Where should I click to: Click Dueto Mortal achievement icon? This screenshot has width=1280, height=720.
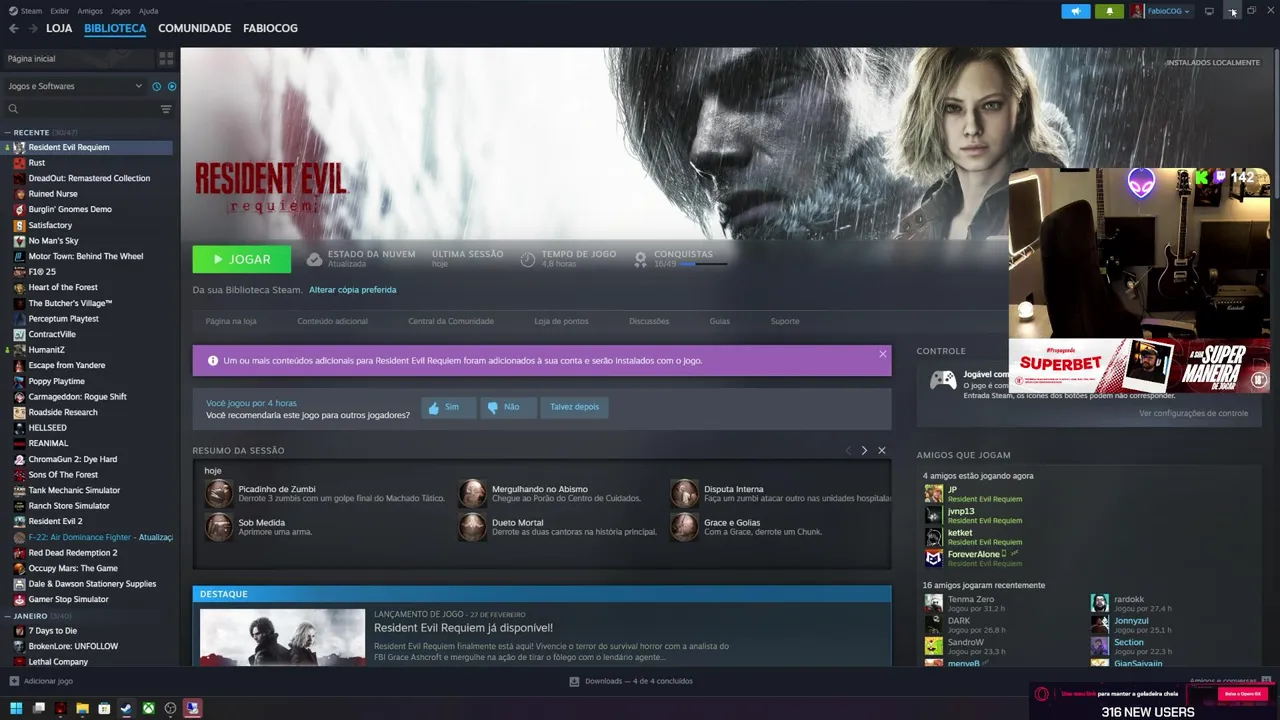472,526
